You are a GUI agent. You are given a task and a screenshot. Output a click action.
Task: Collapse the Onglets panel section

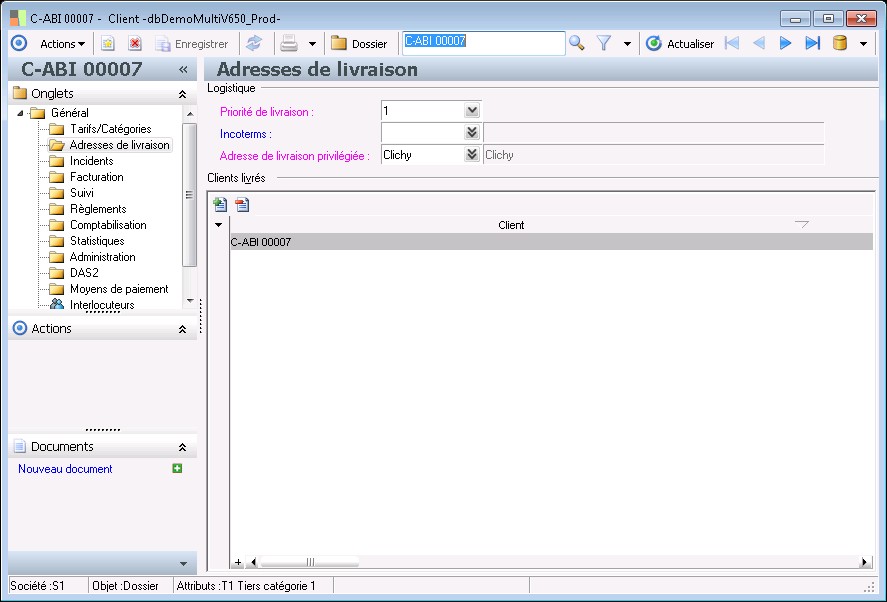[x=182, y=94]
